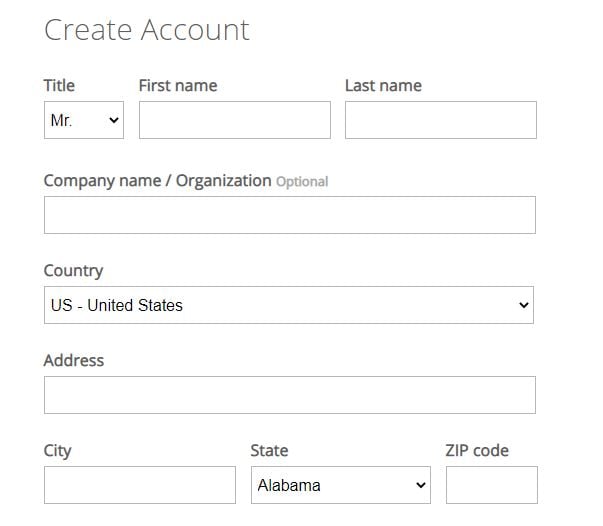Click the "ZIP code" field label

[477, 450]
